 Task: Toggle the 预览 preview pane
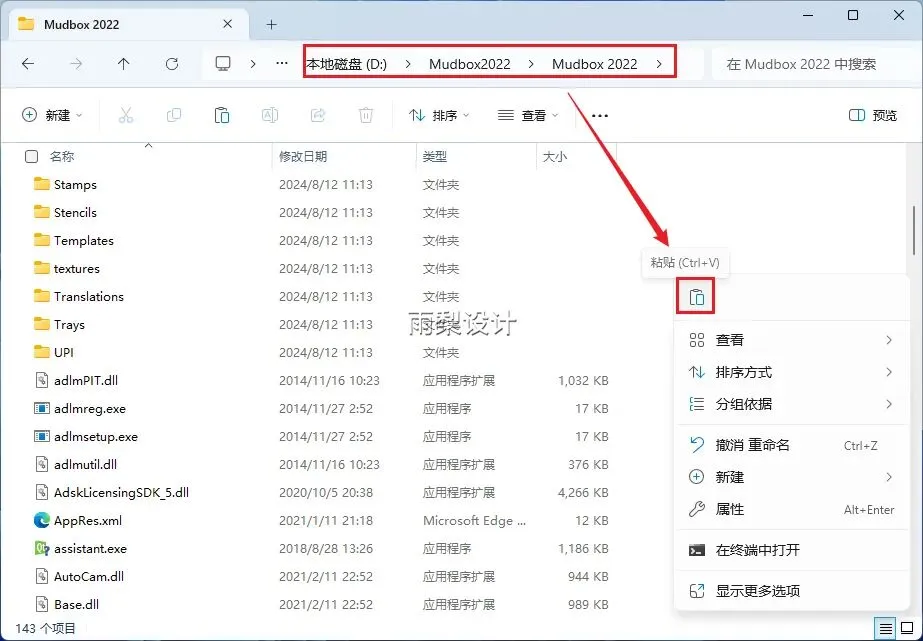(x=873, y=115)
